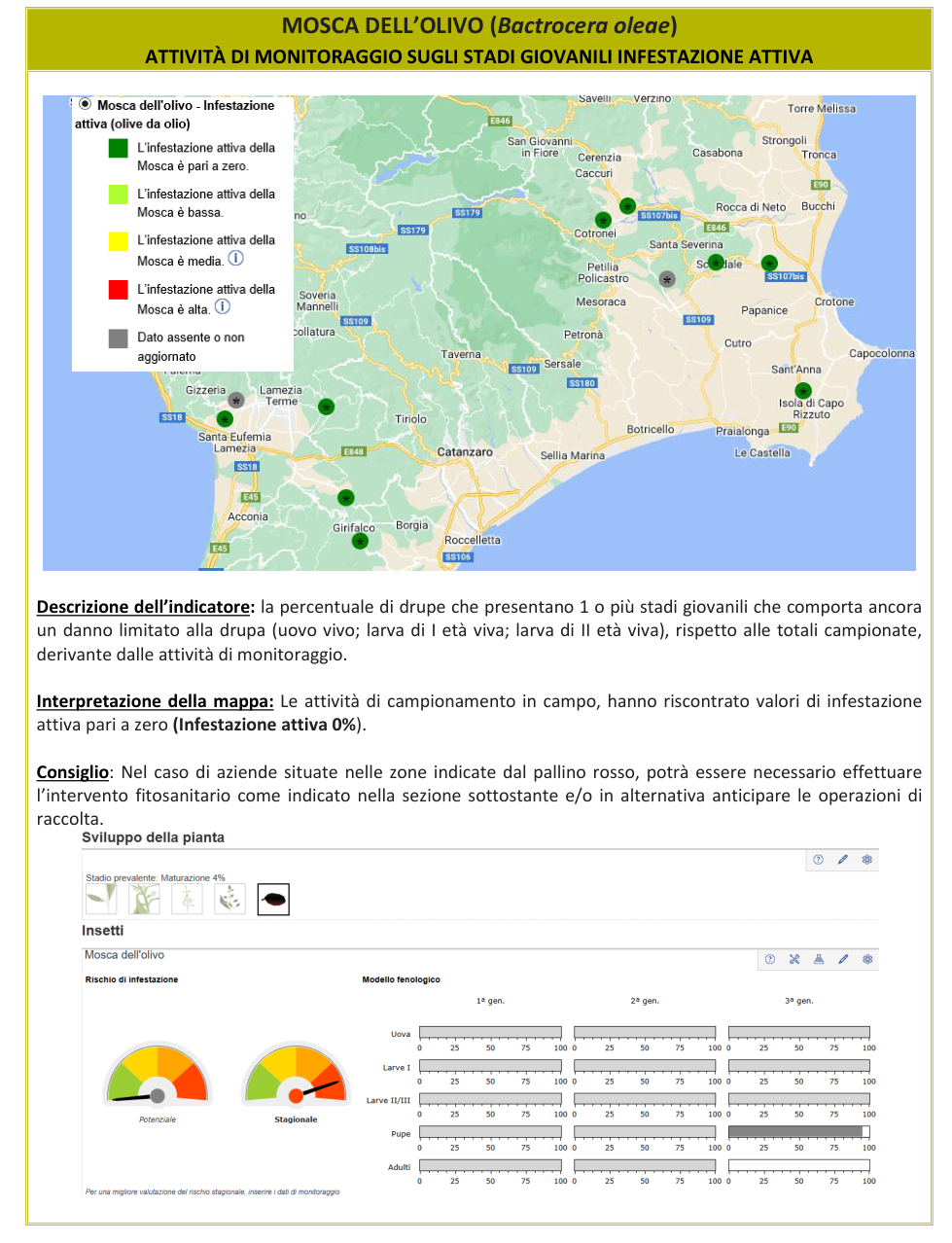The image size is (952, 1243).
Task: Click the Botricello map label
Action: pyautogui.click(x=651, y=429)
